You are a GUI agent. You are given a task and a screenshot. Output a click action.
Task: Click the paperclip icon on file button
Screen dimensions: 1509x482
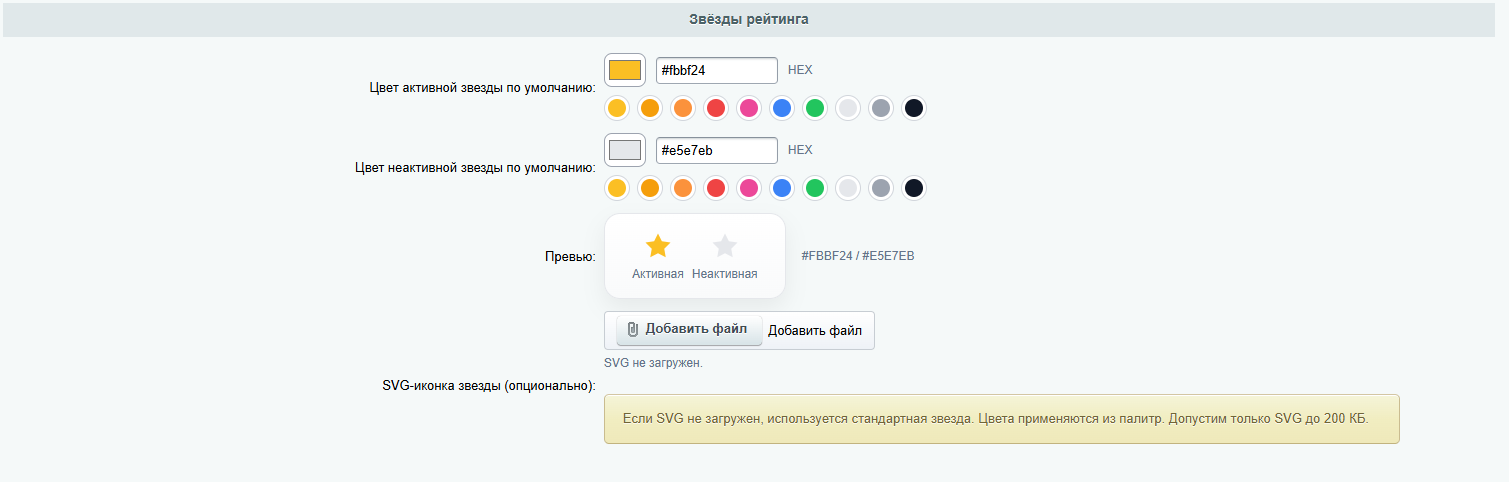633,330
